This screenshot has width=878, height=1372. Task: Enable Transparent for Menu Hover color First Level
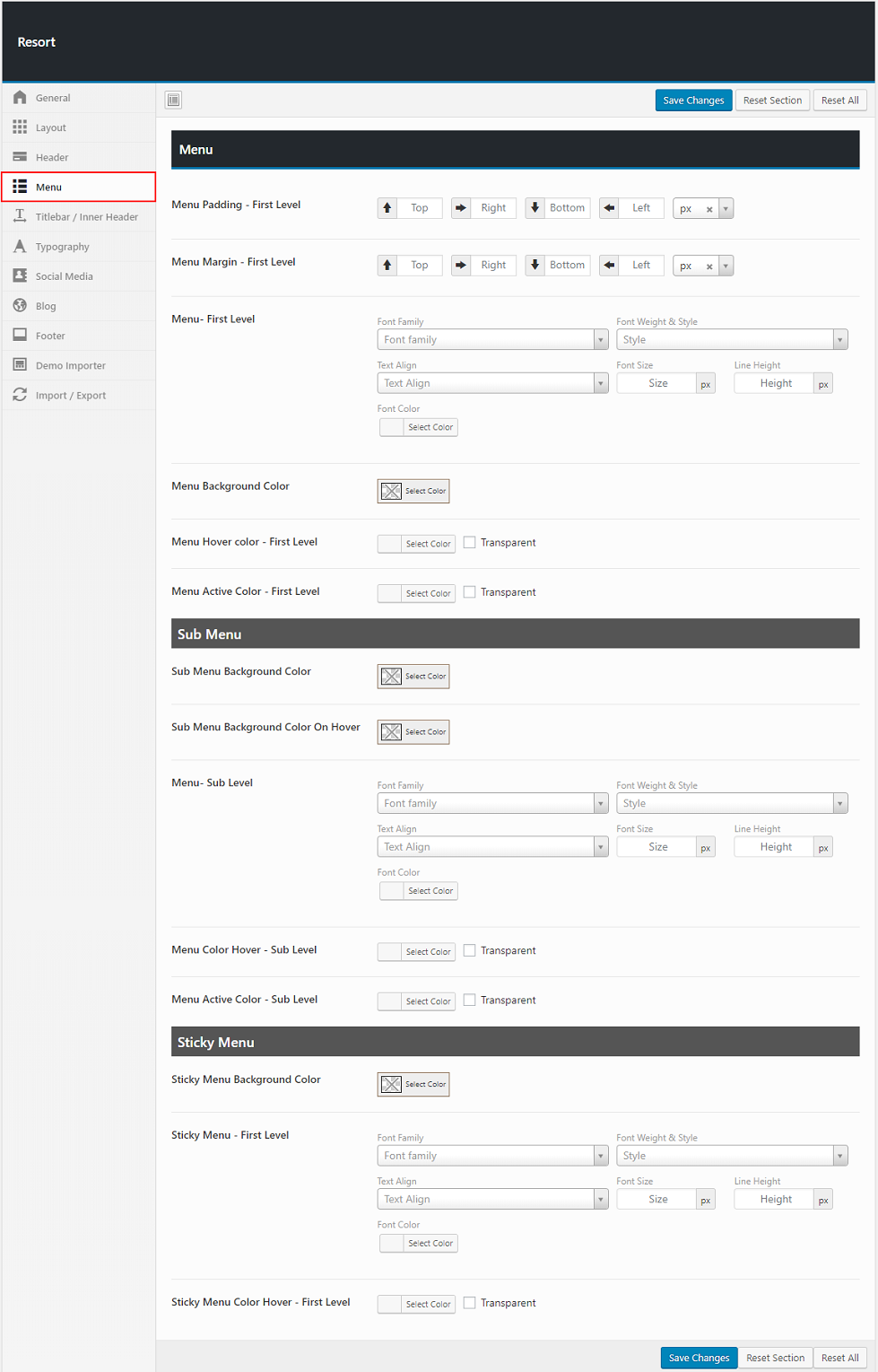(469, 542)
